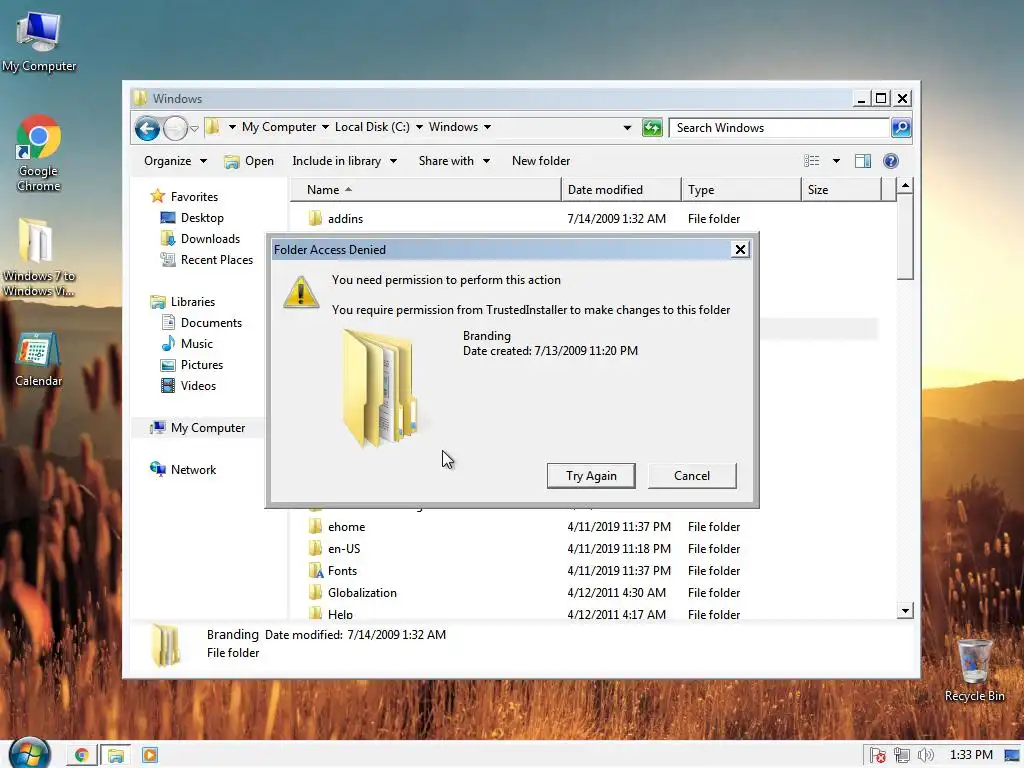
Task: Close the Folder Access Denied dialog
Action: [740, 249]
